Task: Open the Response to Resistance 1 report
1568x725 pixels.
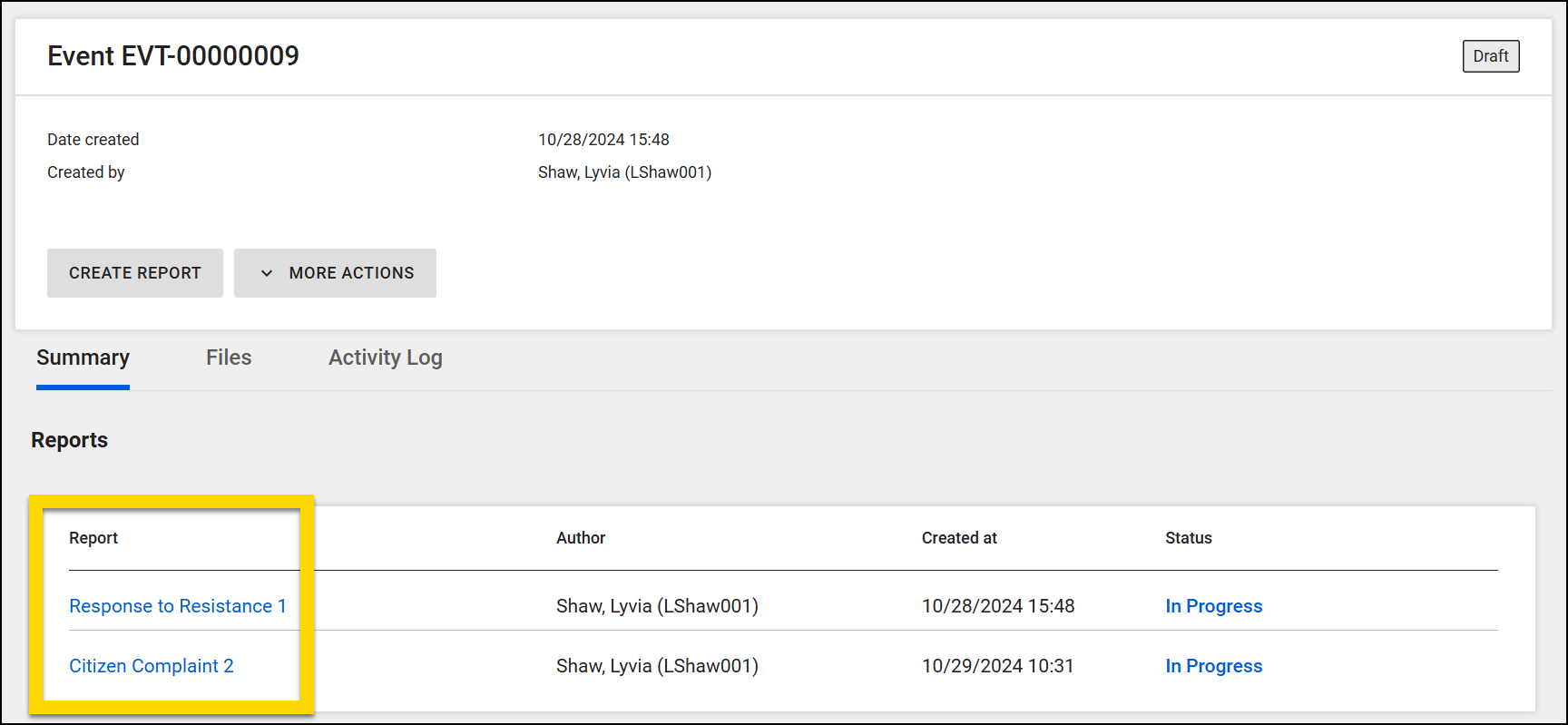Action: [x=178, y=605]
